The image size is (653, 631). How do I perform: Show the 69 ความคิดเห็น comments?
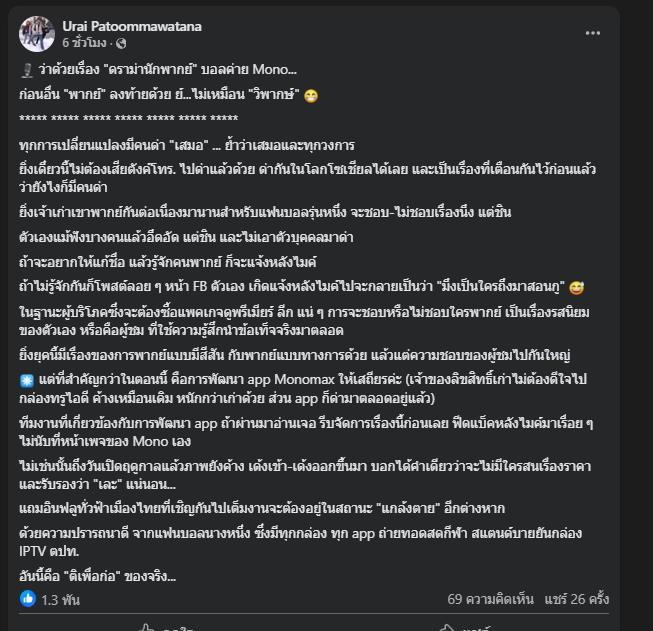[x=490, y=599]
